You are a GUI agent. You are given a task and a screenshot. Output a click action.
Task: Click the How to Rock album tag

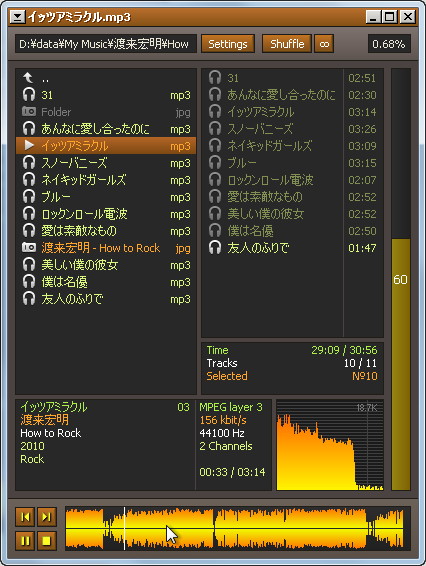[51, 433]
